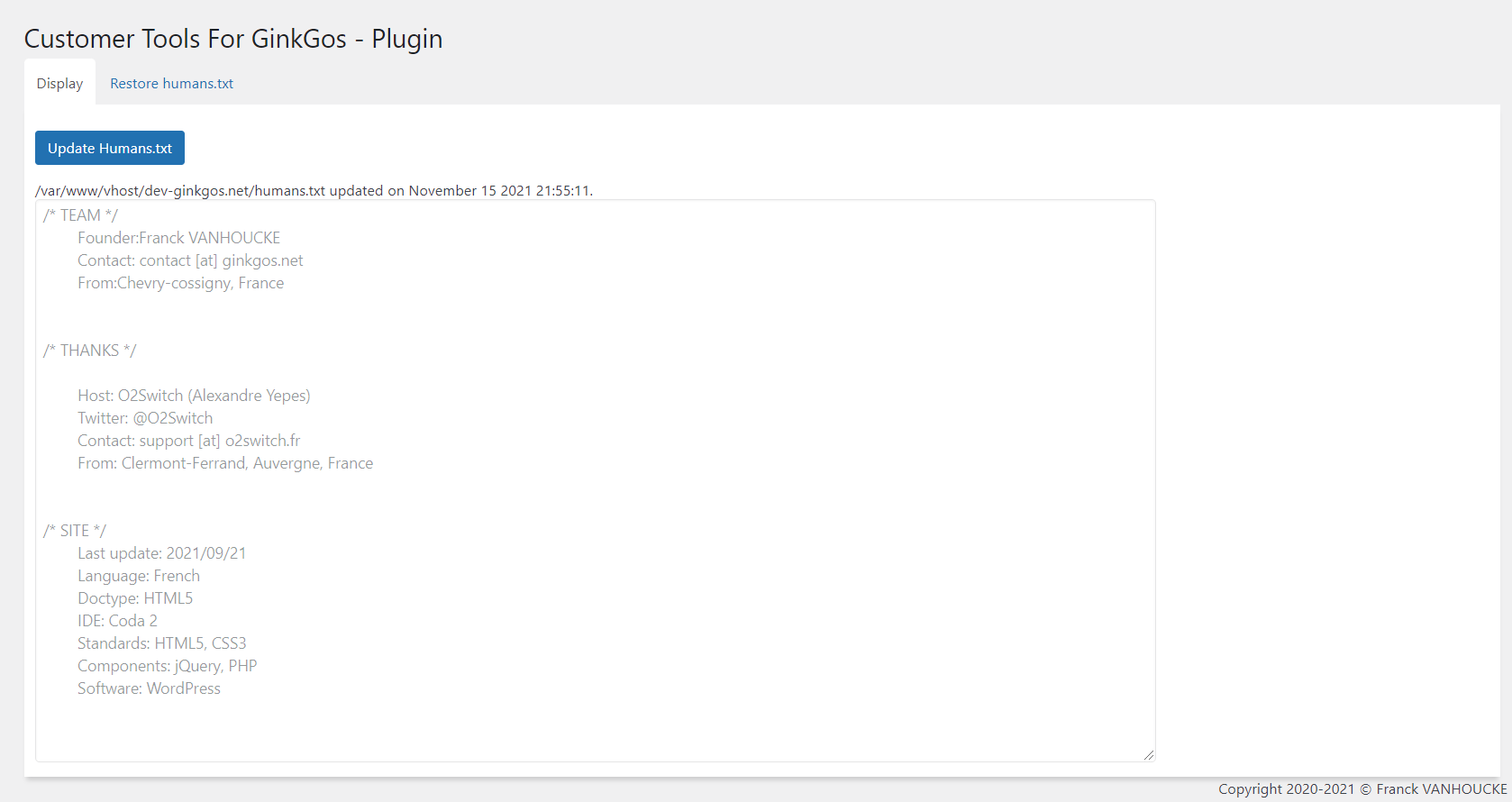
Task: Click the THANKS comment line
Action: point(89,351)
